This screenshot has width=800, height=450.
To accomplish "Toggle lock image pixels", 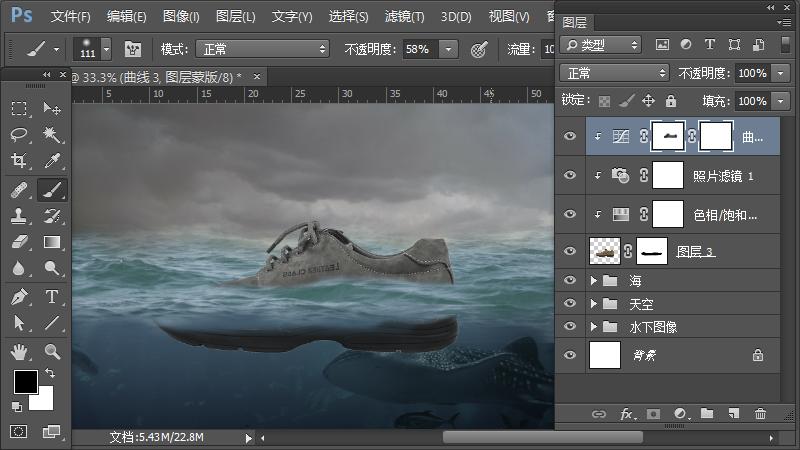I will [627, 101].
